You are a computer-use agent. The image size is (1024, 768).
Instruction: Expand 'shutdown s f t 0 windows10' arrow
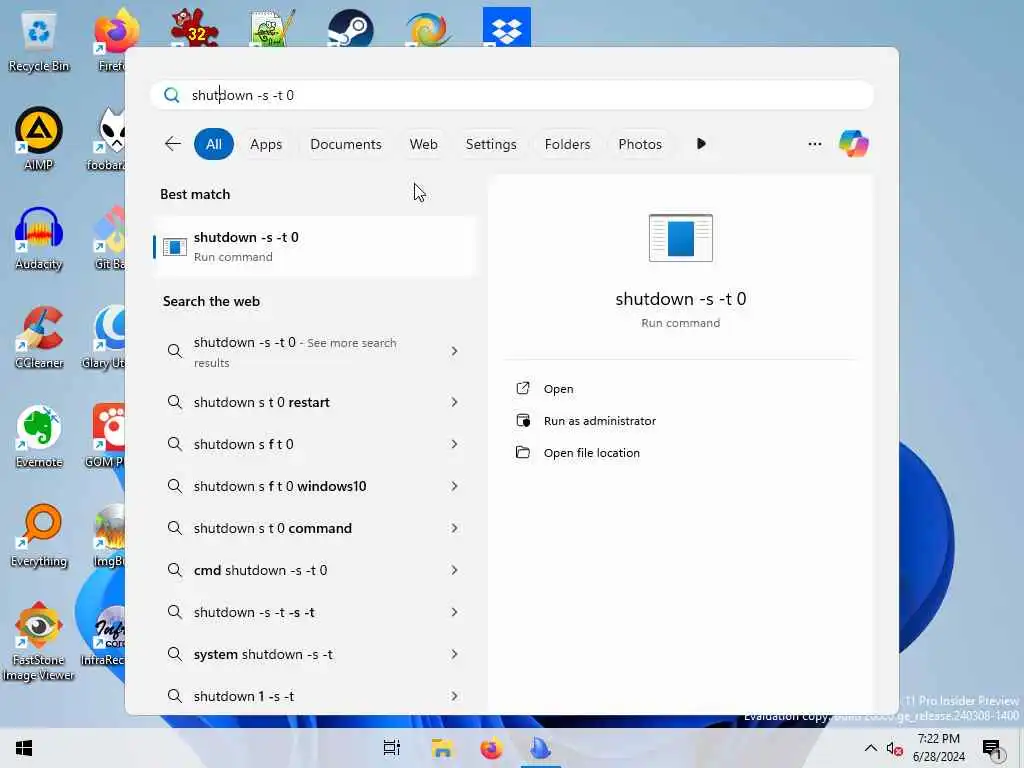click(x=455, y=487)
